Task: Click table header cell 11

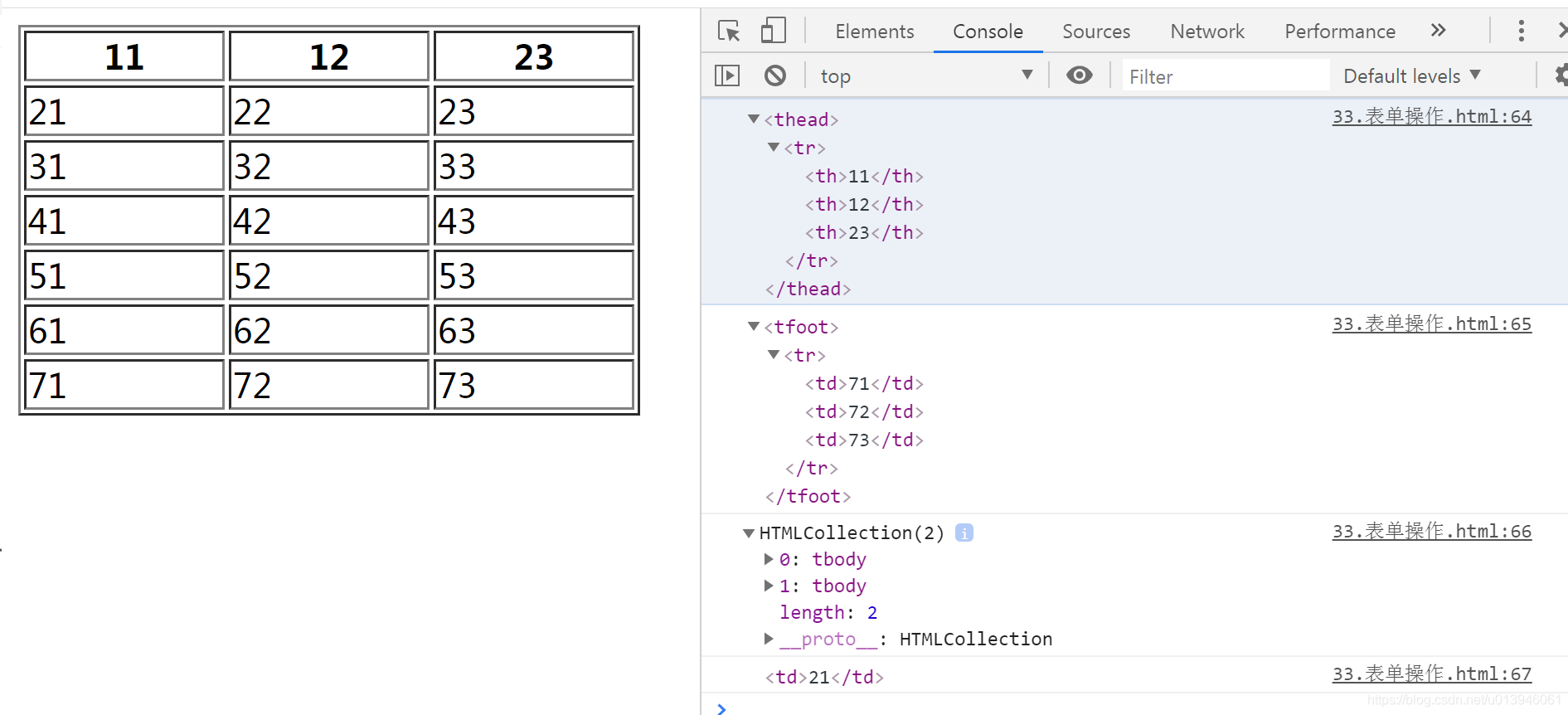Action: click(x=124, y=56)
